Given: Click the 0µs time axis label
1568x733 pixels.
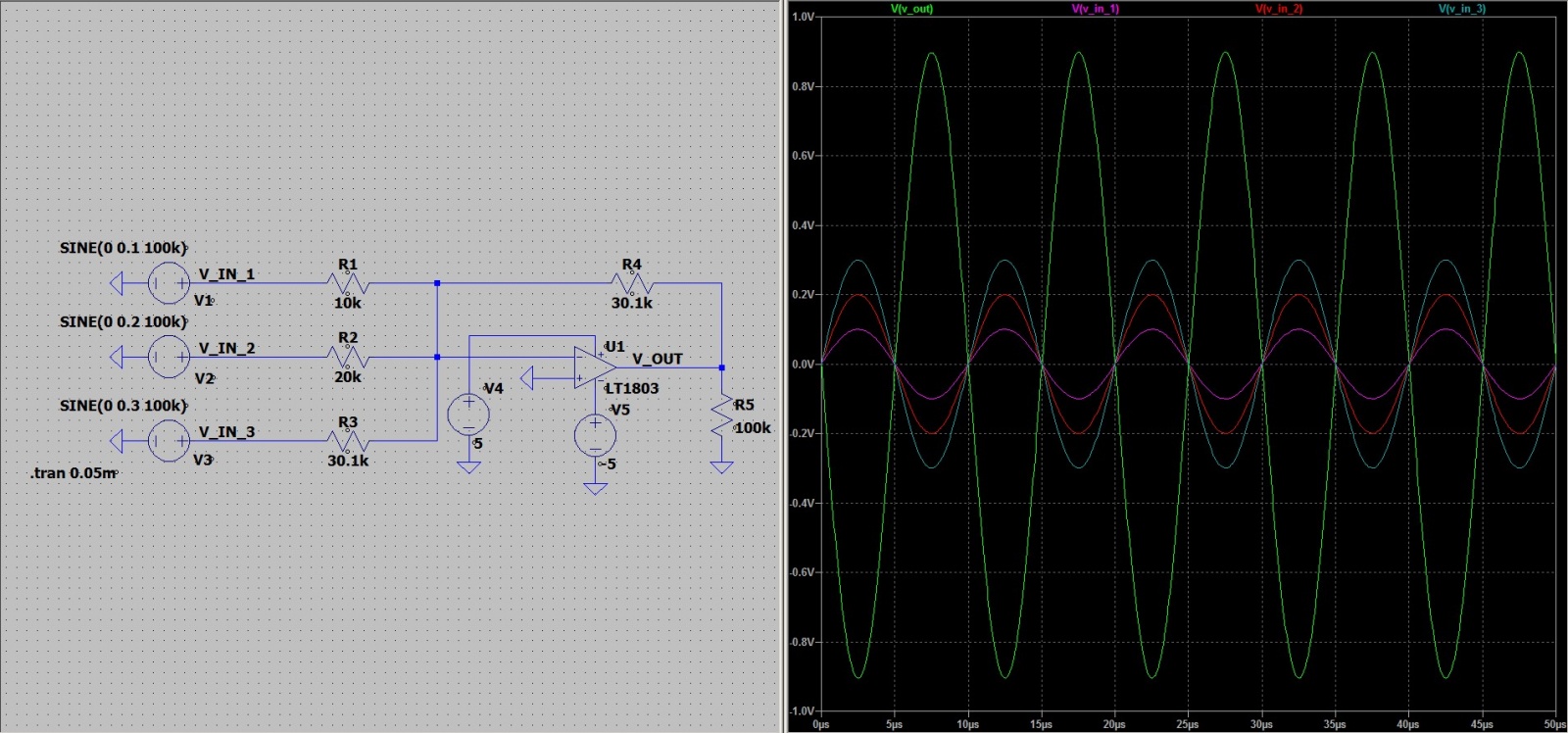Looking at the screenshot, I should tap(821, 724).
